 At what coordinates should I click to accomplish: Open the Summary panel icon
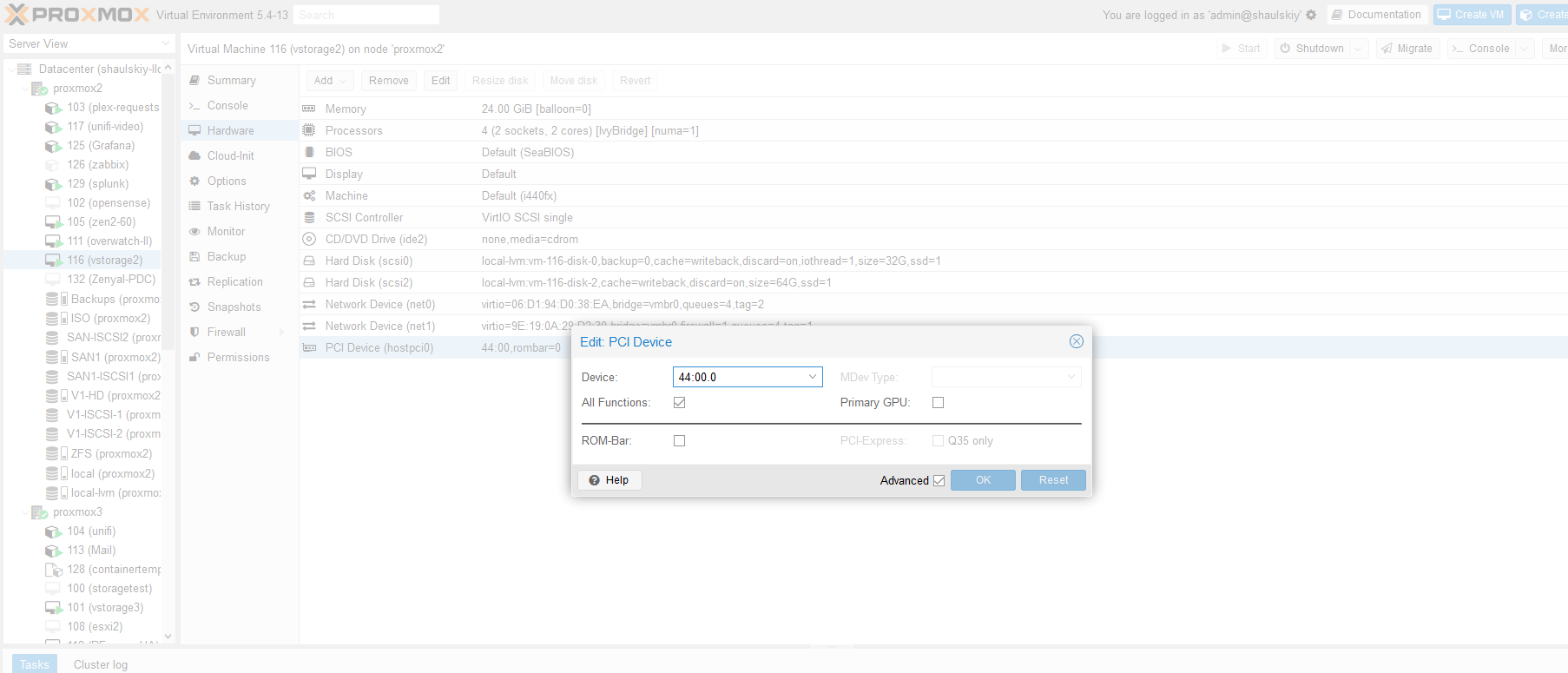click(x=194, y=81)
